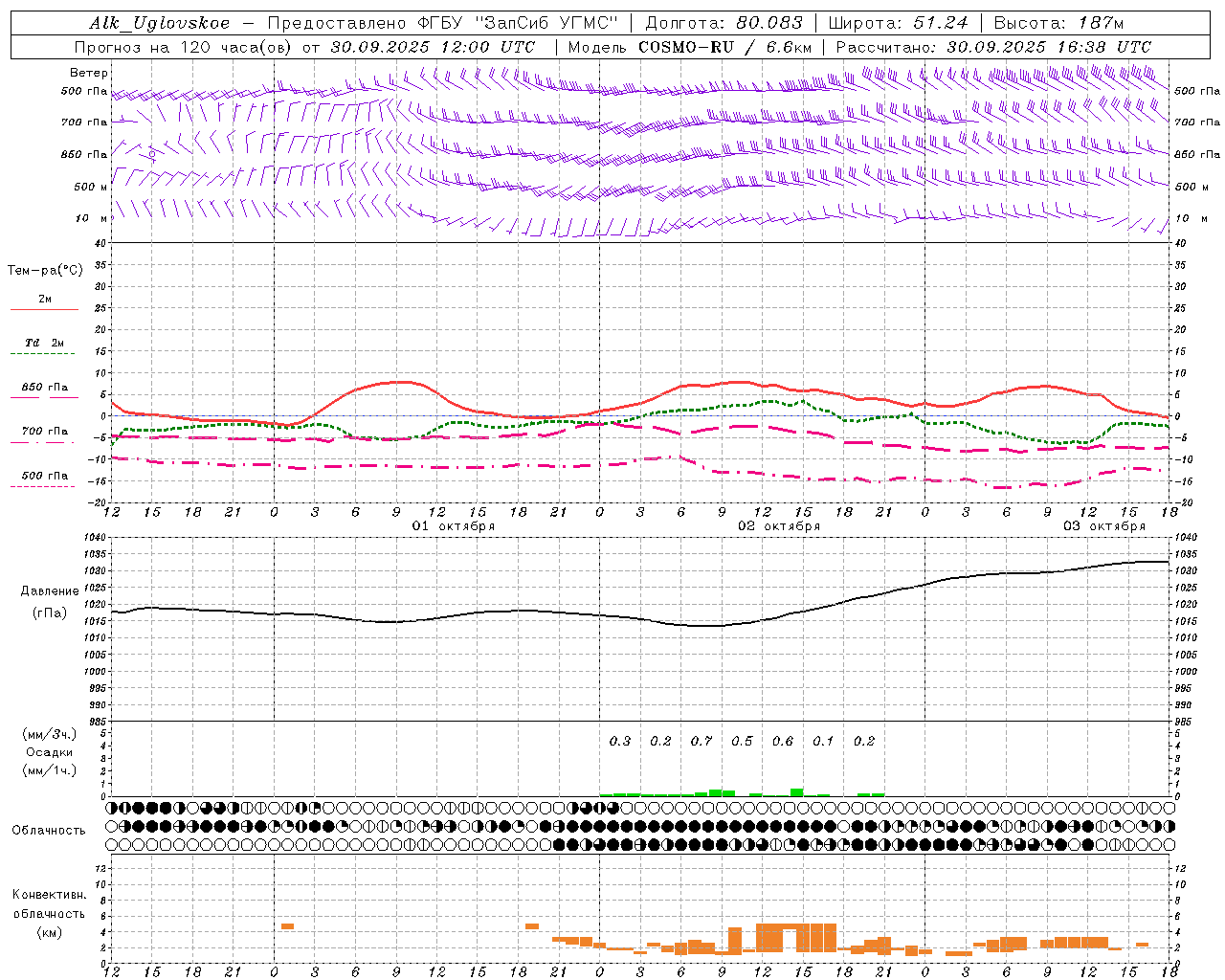Select the 0.1 precipitation amount value
Image resolution: width=1225 pixels, height=980 pixels.
[823, 741]
